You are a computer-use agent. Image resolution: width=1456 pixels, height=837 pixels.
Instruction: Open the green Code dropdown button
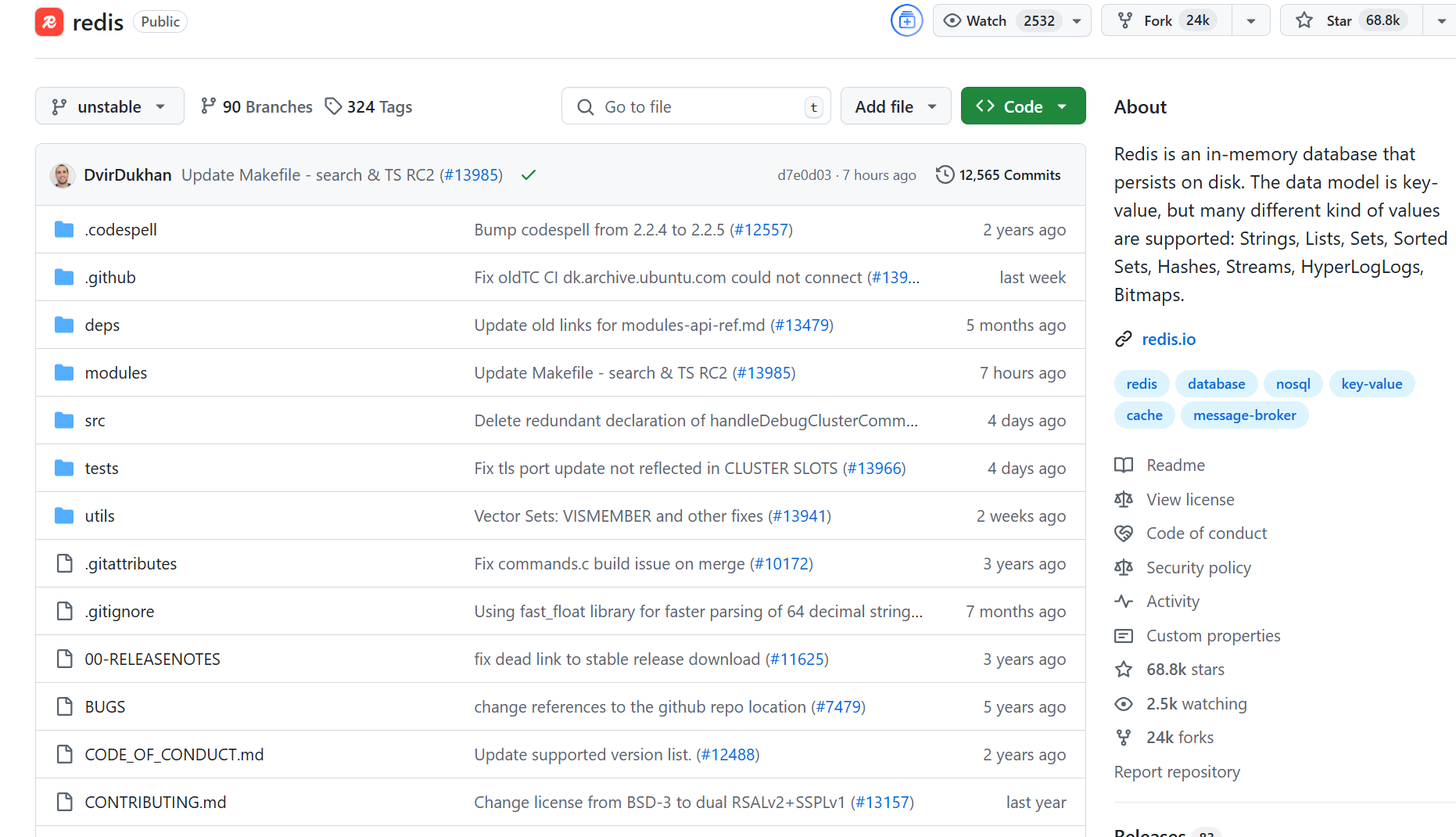(x=1023, y=106)
